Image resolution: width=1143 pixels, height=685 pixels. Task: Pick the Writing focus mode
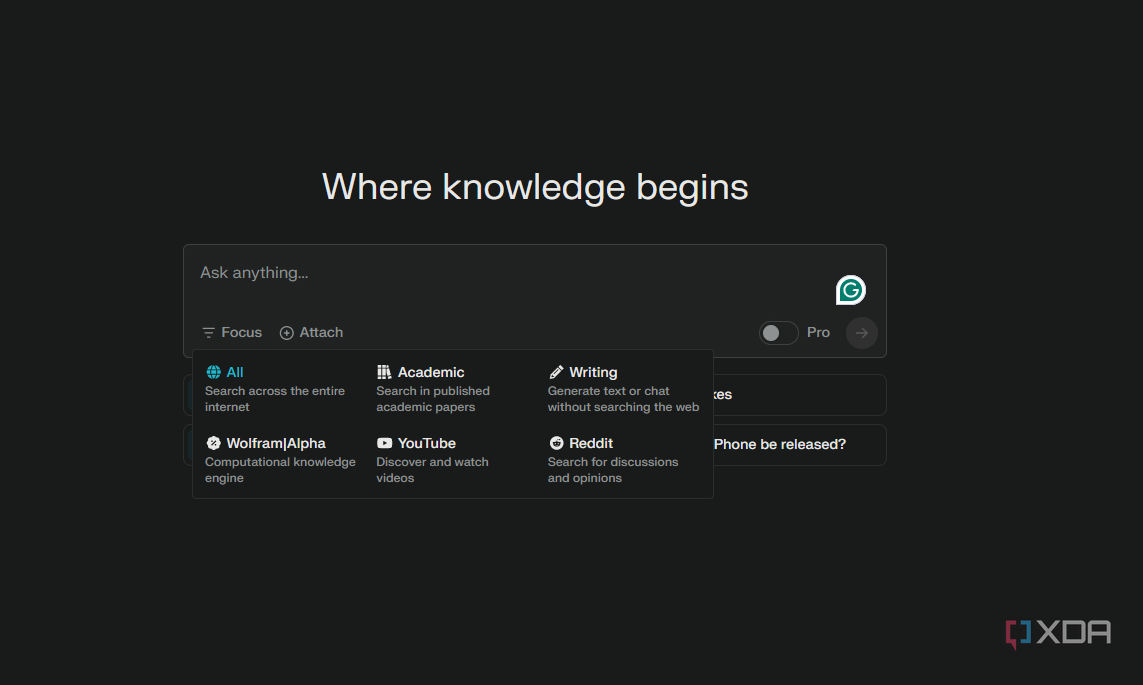pyautogui.click(x=624, y=388)
